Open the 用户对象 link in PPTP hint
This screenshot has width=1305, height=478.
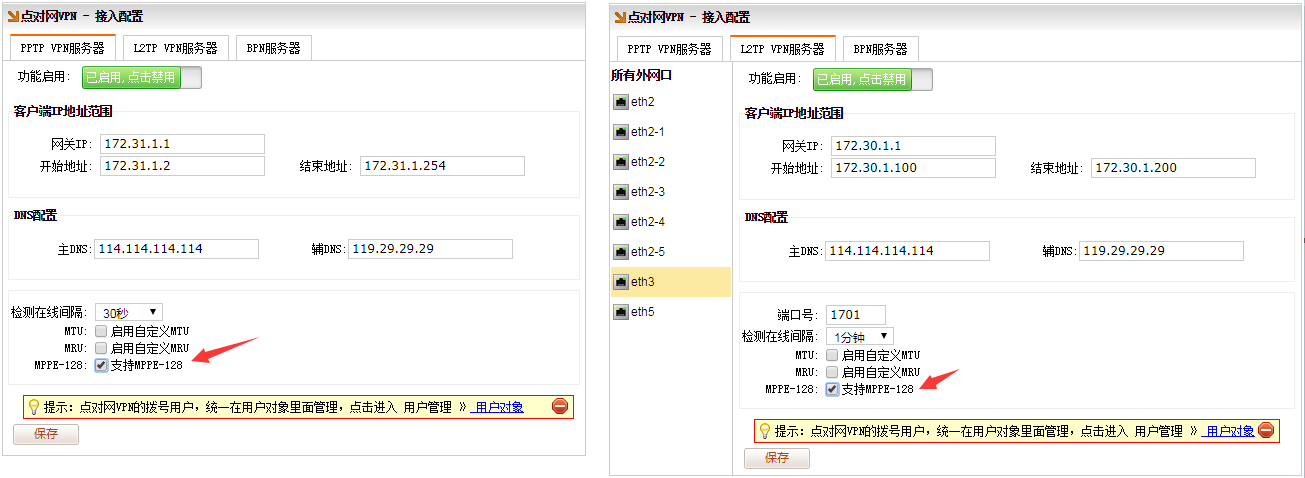click(x=499, y=407)
